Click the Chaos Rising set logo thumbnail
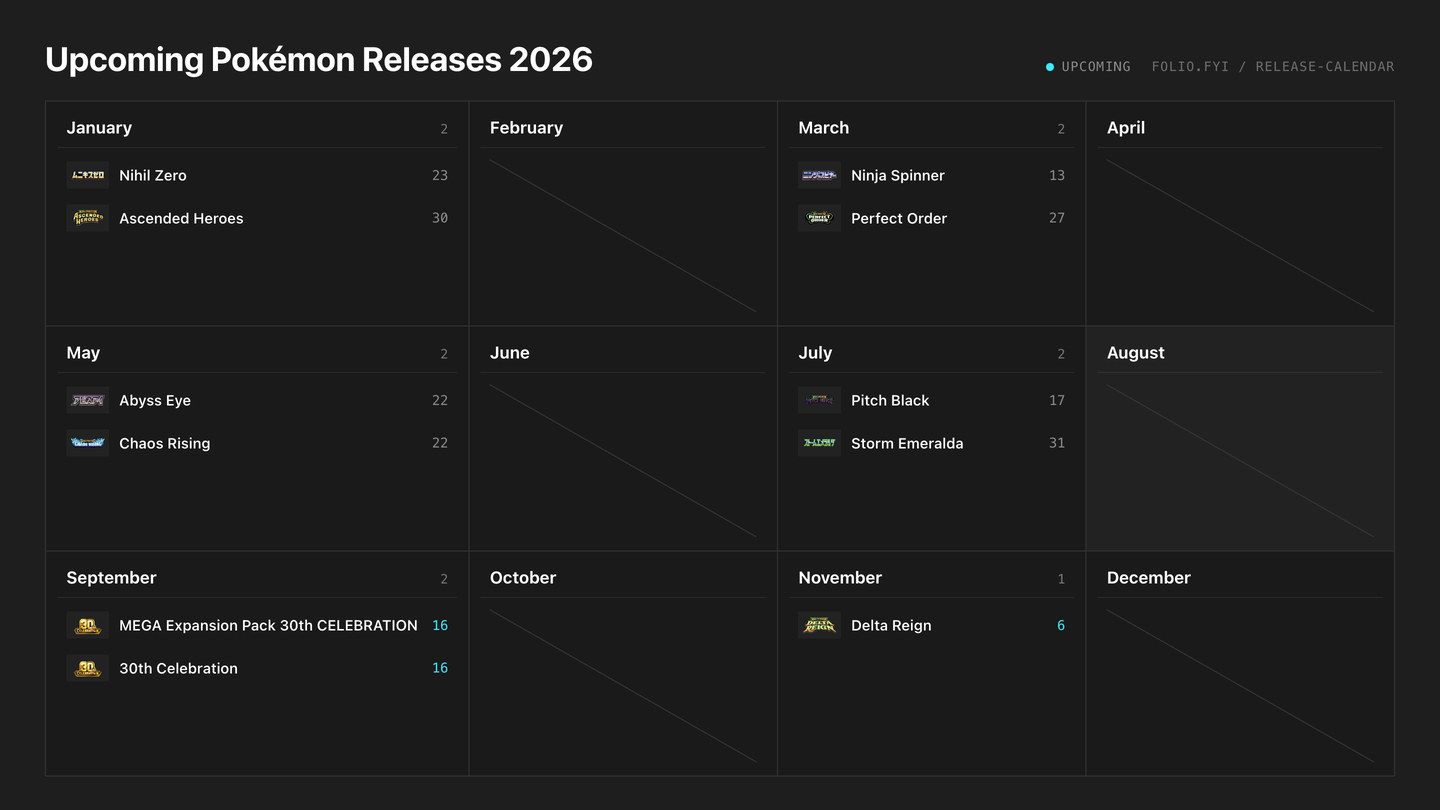 tap(88, 443)
